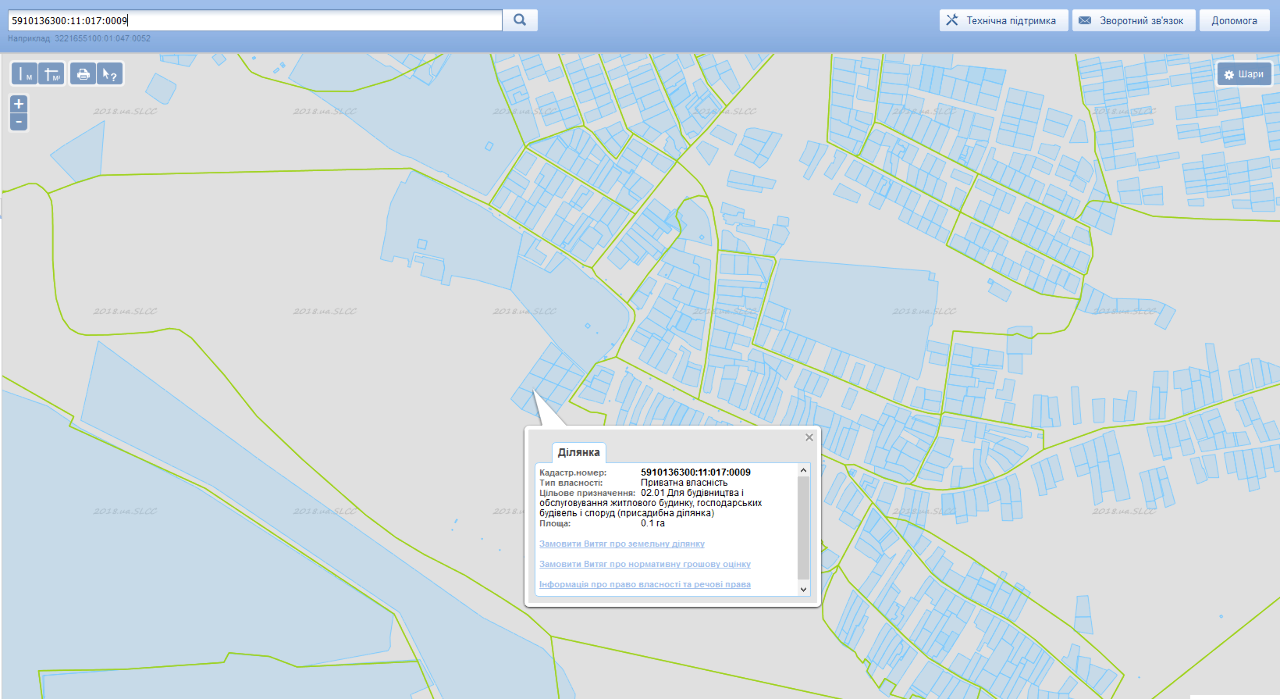Click the Приватна власність ownership value
The height and width of the screenshot is (699, 1280).
pyautogui.click(x=685, y=482)
